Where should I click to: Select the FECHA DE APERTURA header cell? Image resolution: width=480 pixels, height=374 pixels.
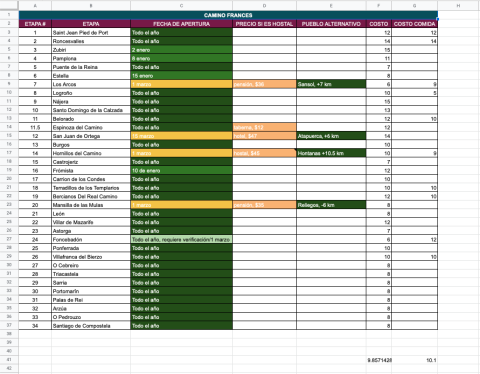pos(181,24)
